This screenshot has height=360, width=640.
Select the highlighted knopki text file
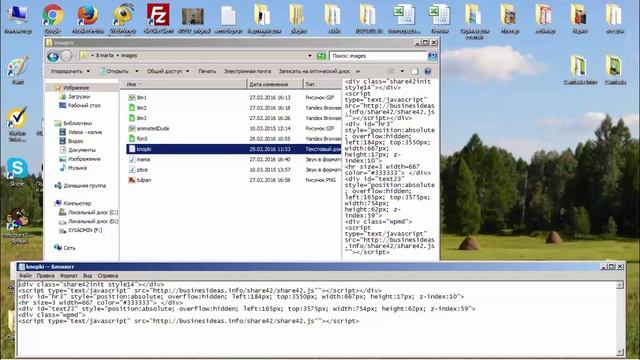[233, 149]
